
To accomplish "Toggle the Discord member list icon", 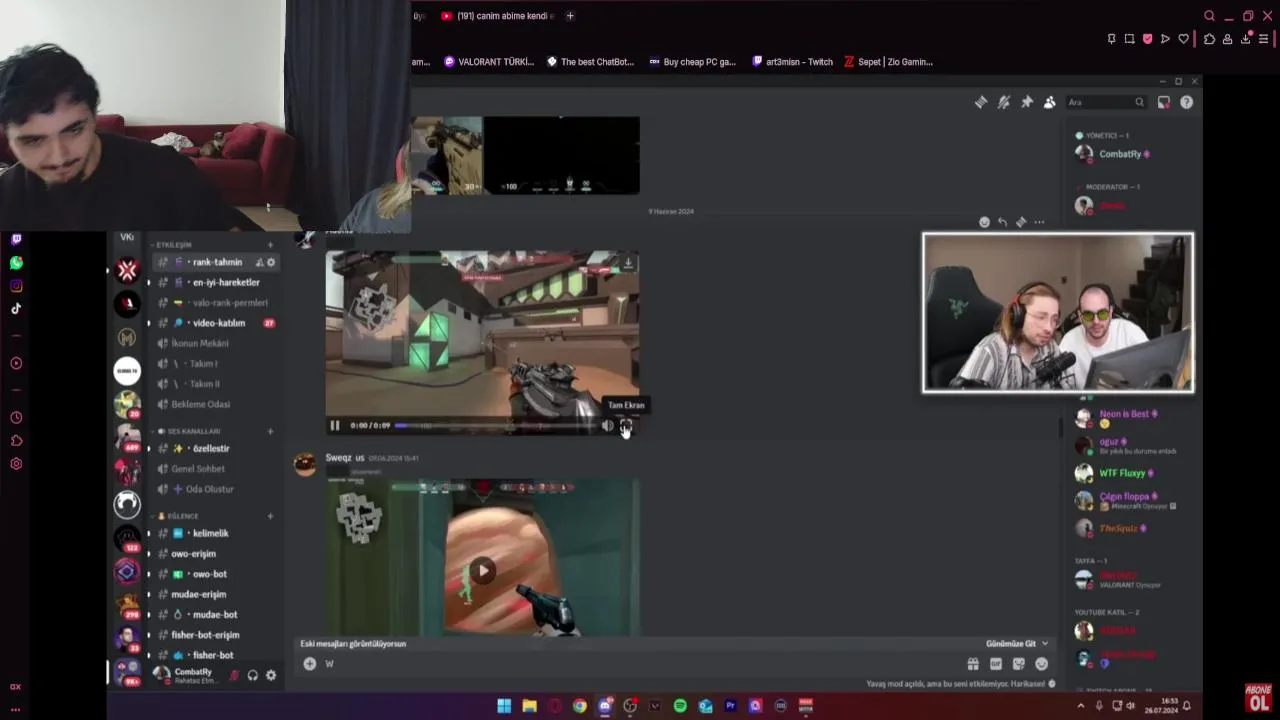I will (1050, 102).
